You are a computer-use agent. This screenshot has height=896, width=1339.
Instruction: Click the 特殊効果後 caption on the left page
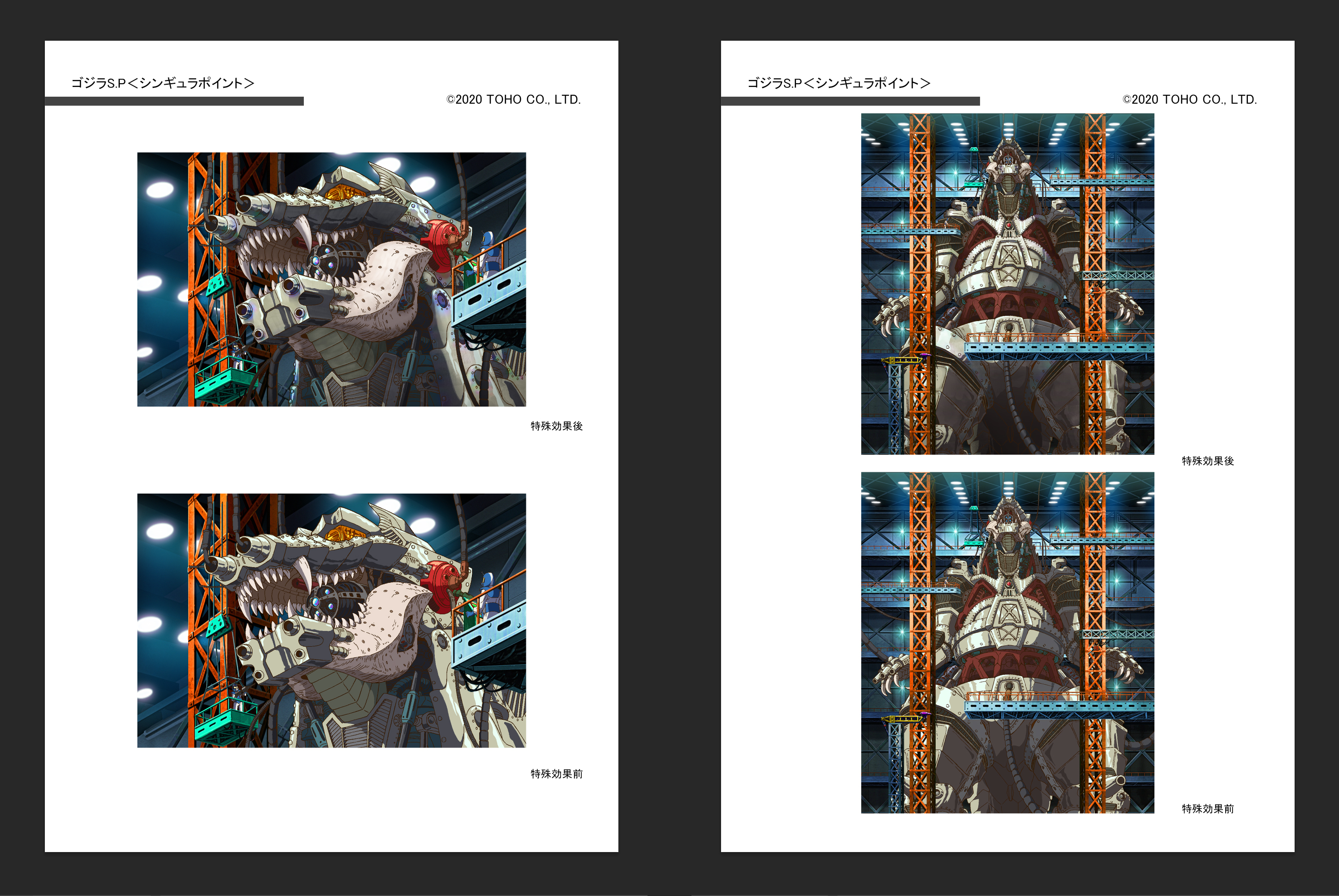tap(556, 426)
